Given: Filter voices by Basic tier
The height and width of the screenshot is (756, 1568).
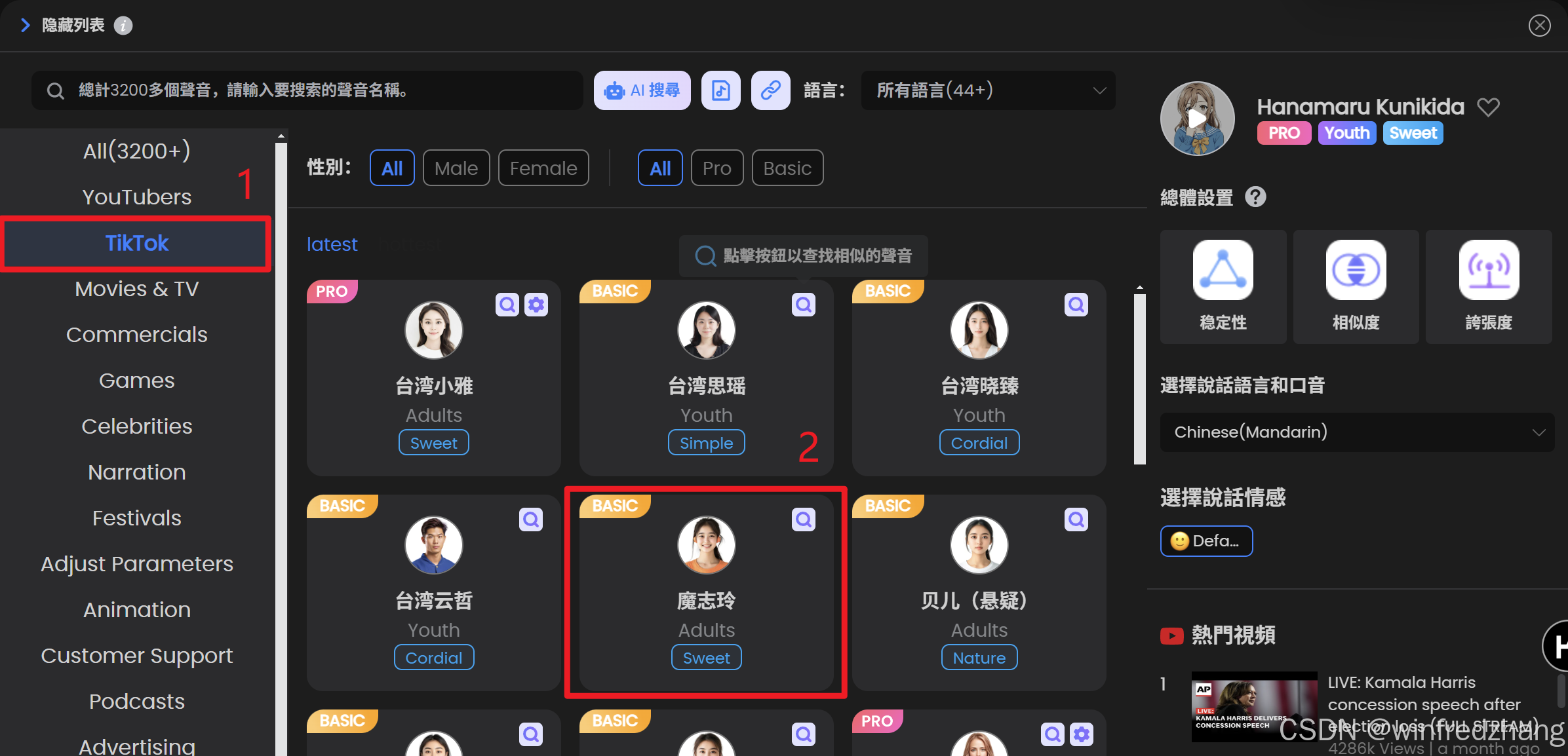Looking at the screenshot, I should point(787,168).
